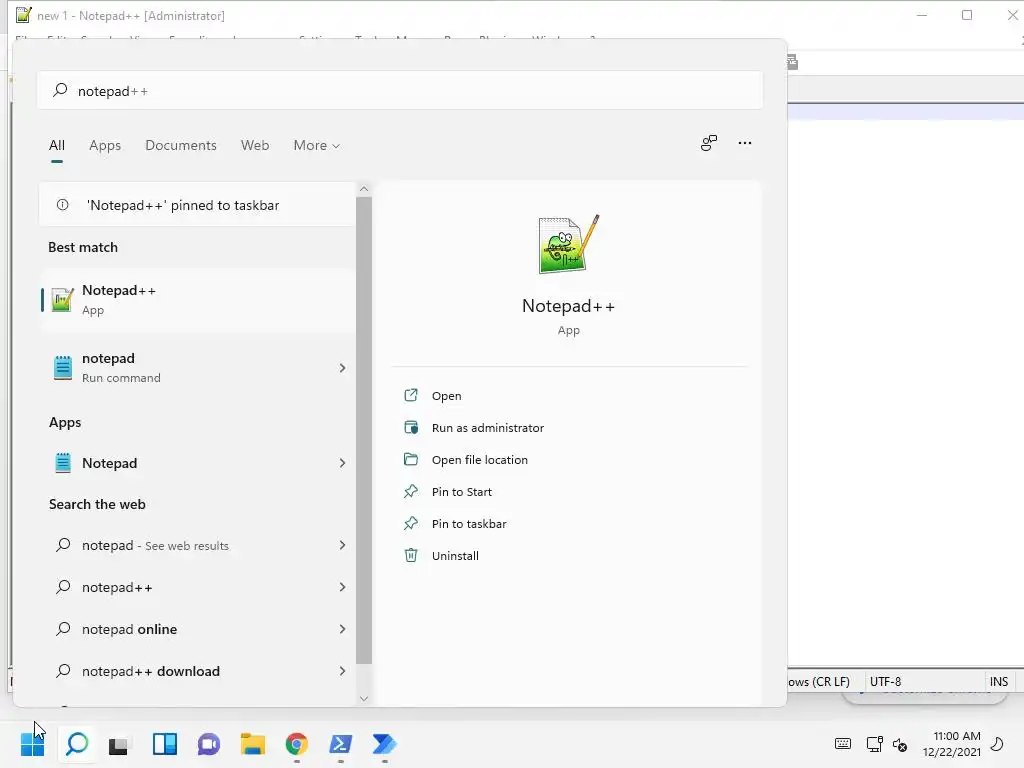Expand the Notepad app result chevron
1024x768 pixels.
[342, 463]
